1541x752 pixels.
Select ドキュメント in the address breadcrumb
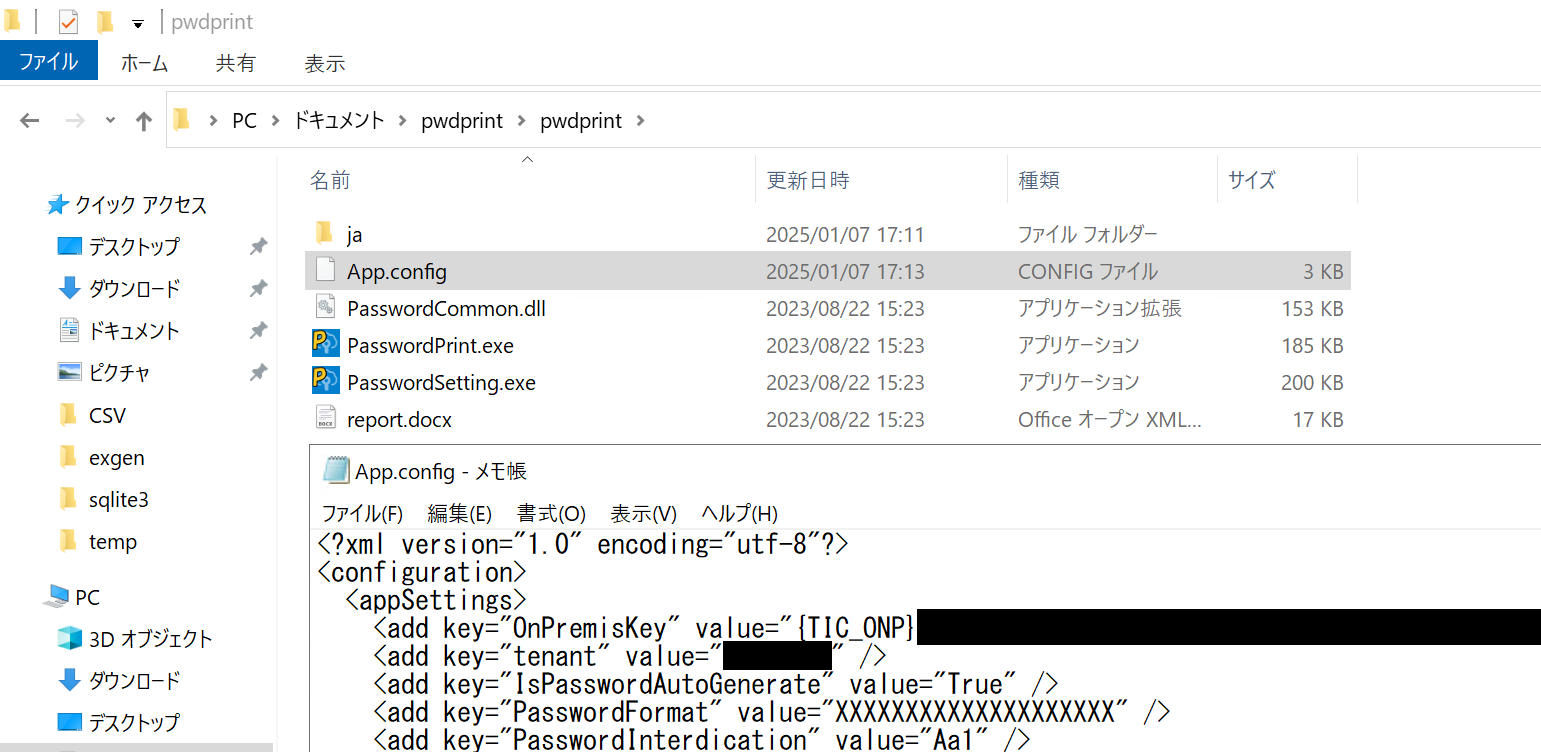pyautogui.click(x=338, y=121)
